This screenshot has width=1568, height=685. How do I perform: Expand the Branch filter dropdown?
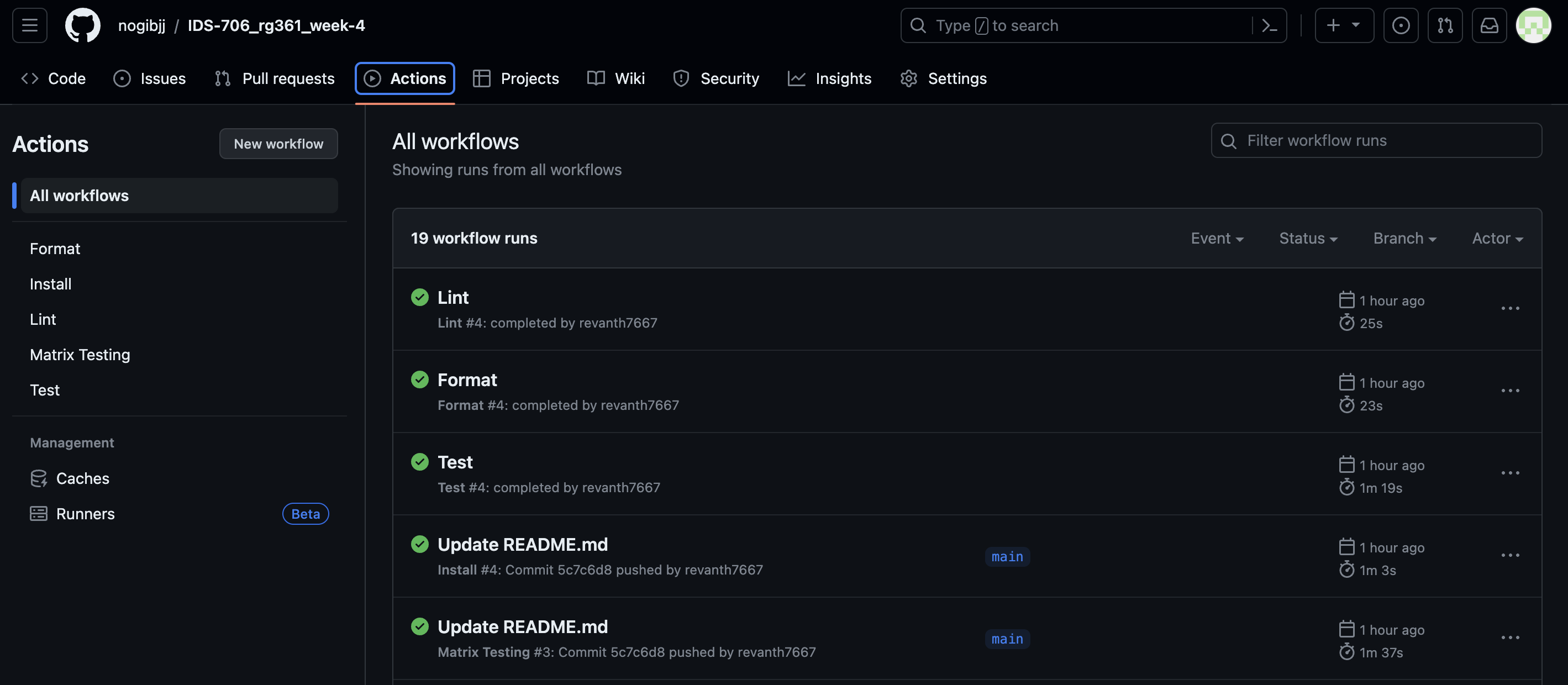[1404, 239]
